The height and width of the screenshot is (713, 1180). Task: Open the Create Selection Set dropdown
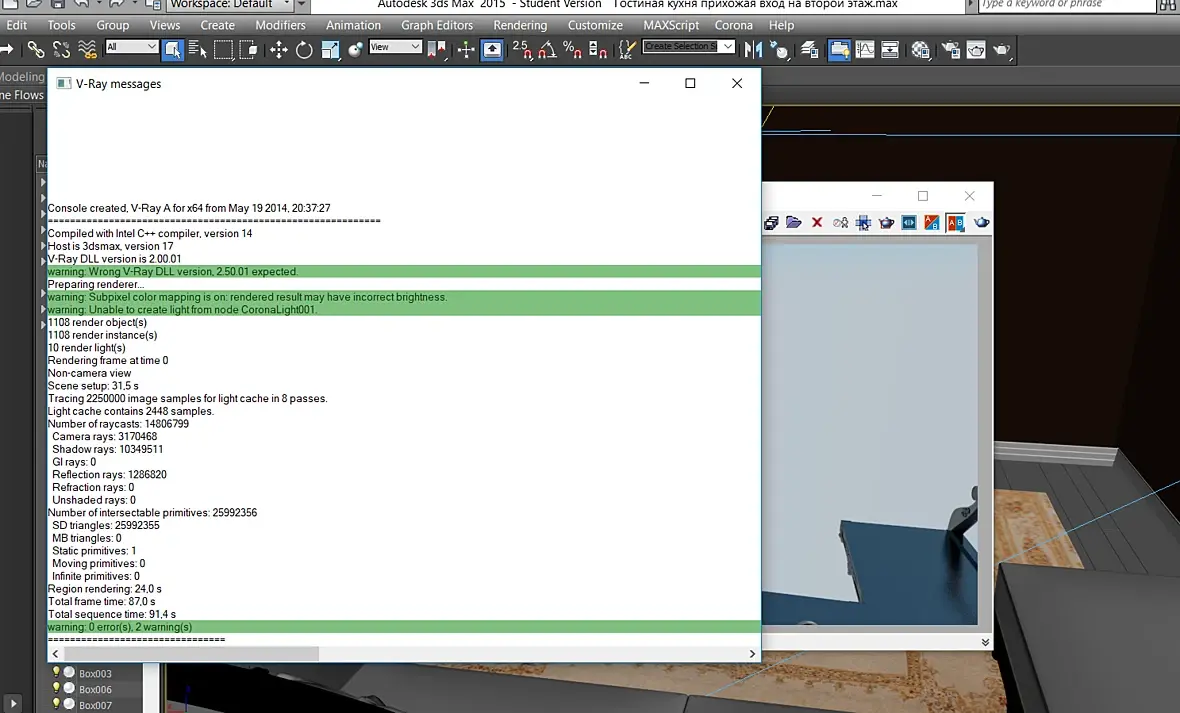pyautogui.click(x=688, y=46)
